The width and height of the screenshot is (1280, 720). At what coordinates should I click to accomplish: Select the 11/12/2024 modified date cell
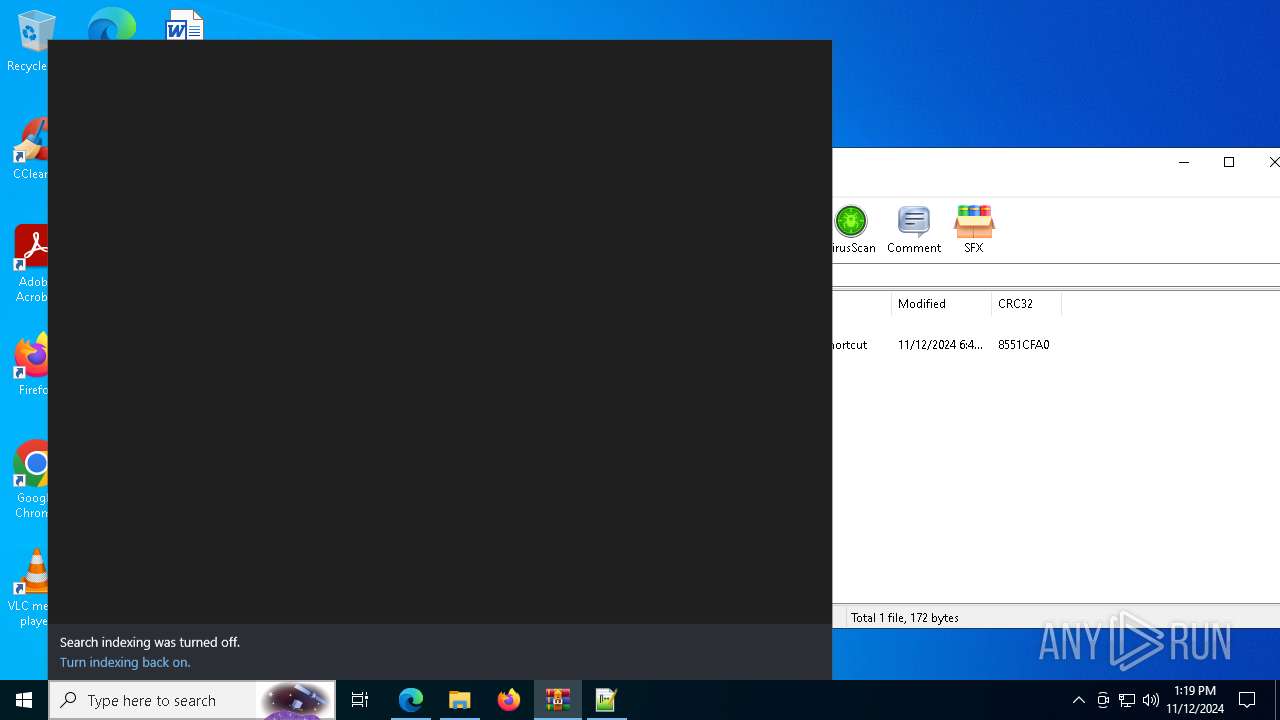coord(940,345)
